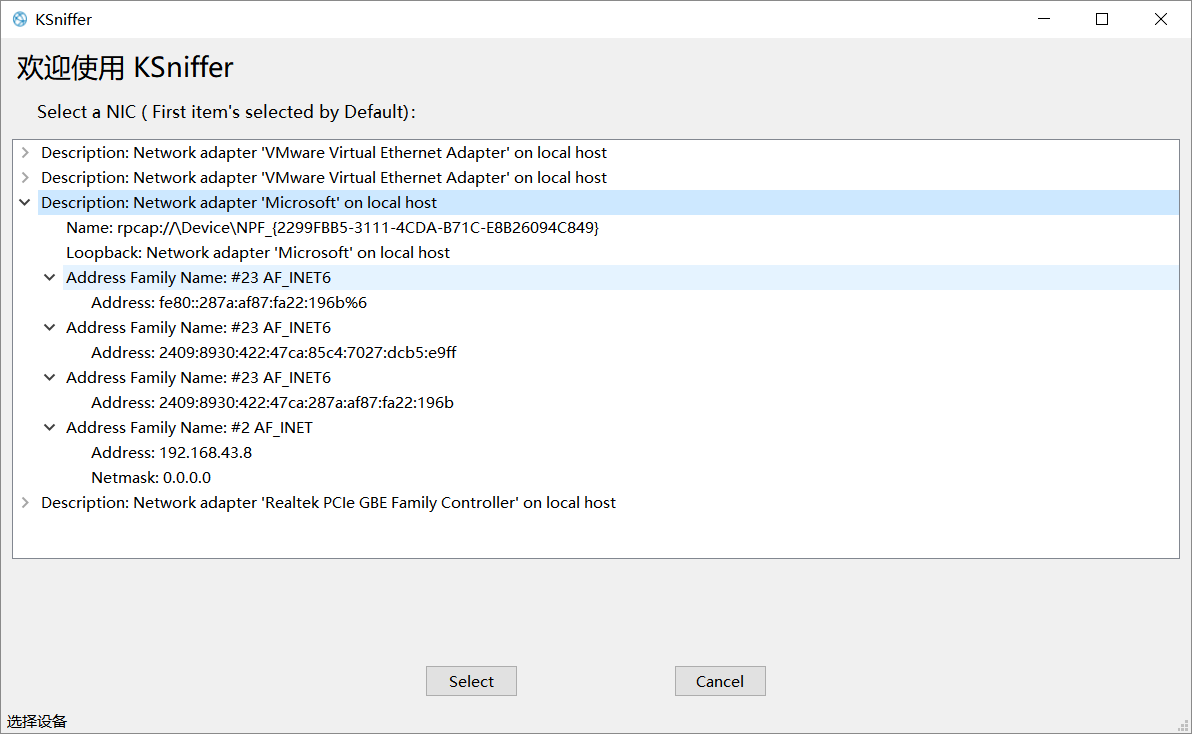Viewport: 1192px width, 734px height.
Task: Click the highlighted Address Family #23 AF_INET6 row
Action: tap(620, 277)
